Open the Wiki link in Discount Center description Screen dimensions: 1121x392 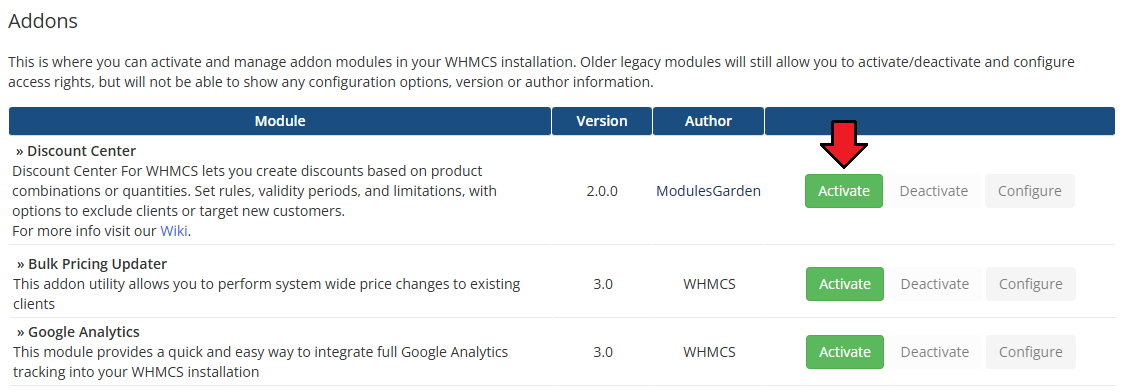[174, 231]
